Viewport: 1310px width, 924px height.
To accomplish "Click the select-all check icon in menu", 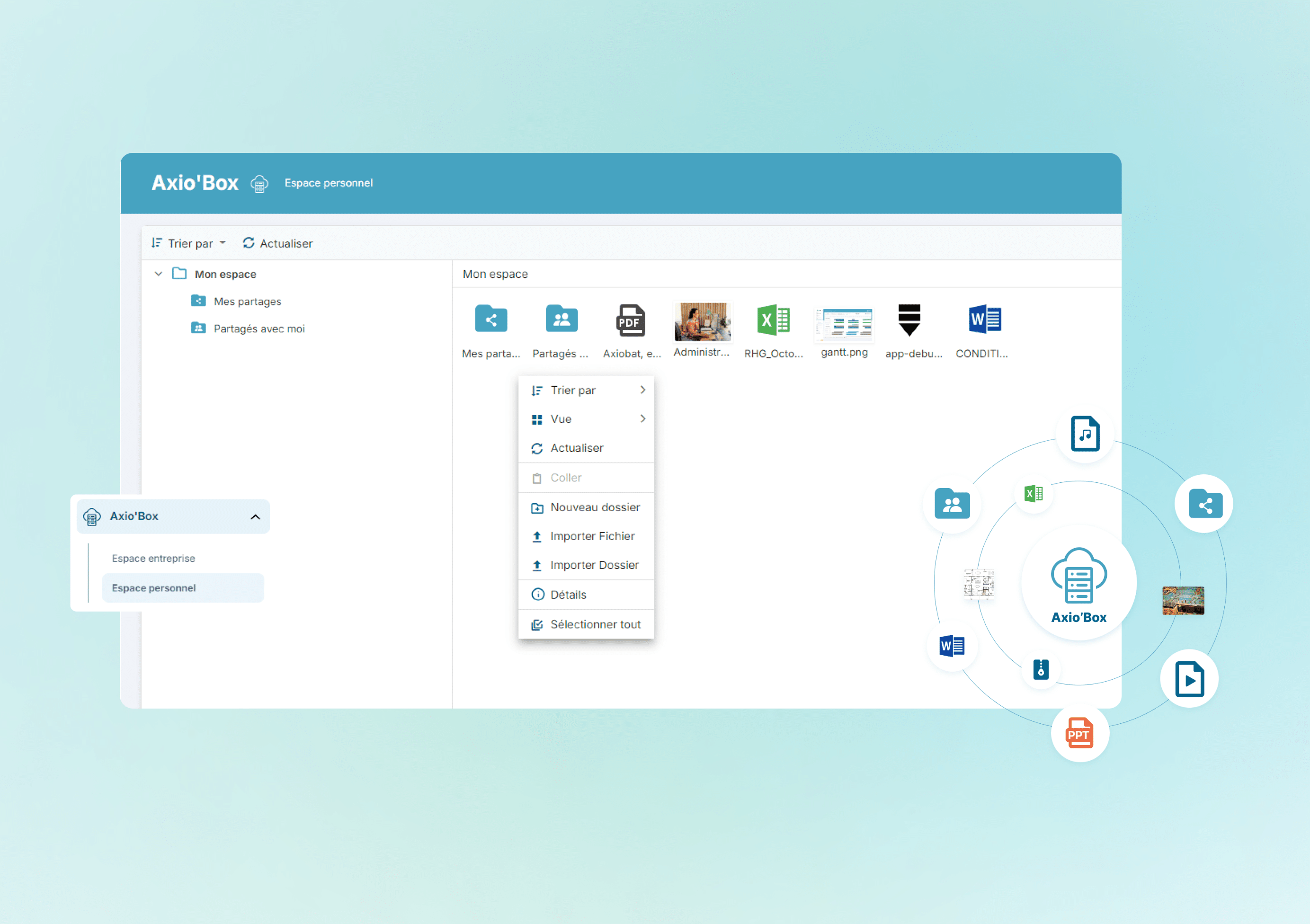I will [x=537, y=625].
